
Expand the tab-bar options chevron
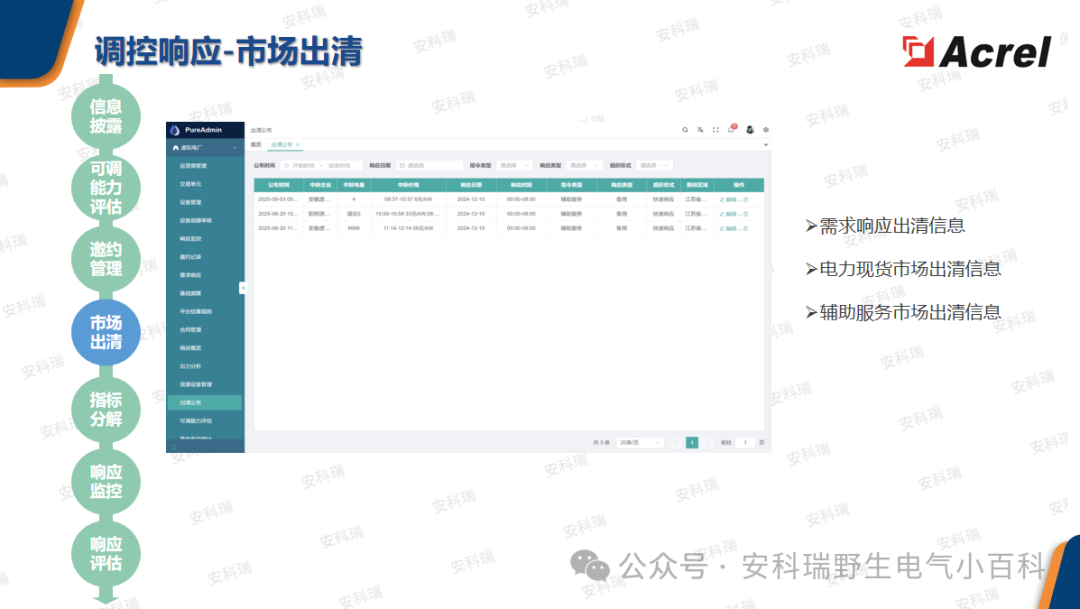pos(765,145)
